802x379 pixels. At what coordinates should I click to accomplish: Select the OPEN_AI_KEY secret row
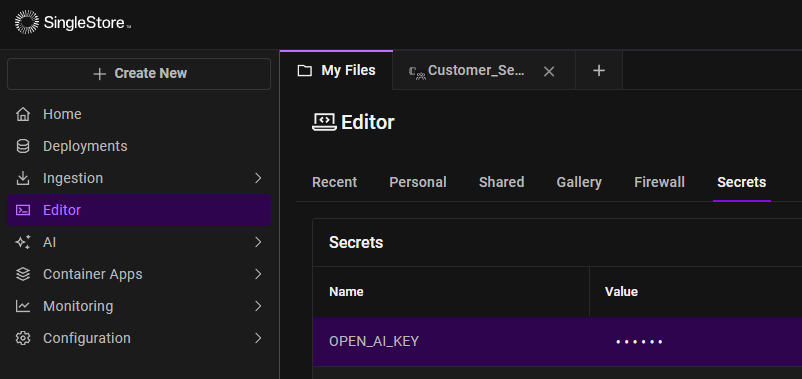(x=557, y=341)
